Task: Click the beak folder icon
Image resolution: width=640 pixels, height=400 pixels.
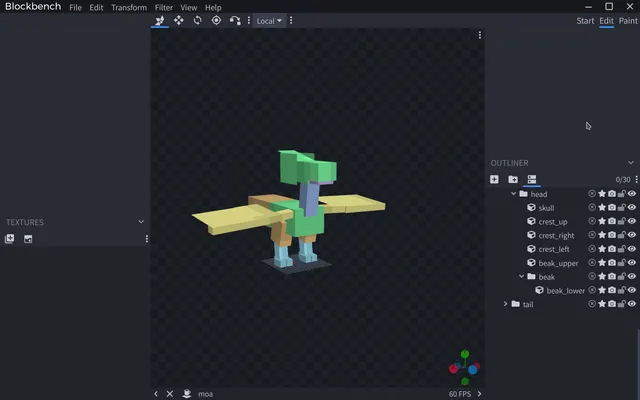Action: 531,276
